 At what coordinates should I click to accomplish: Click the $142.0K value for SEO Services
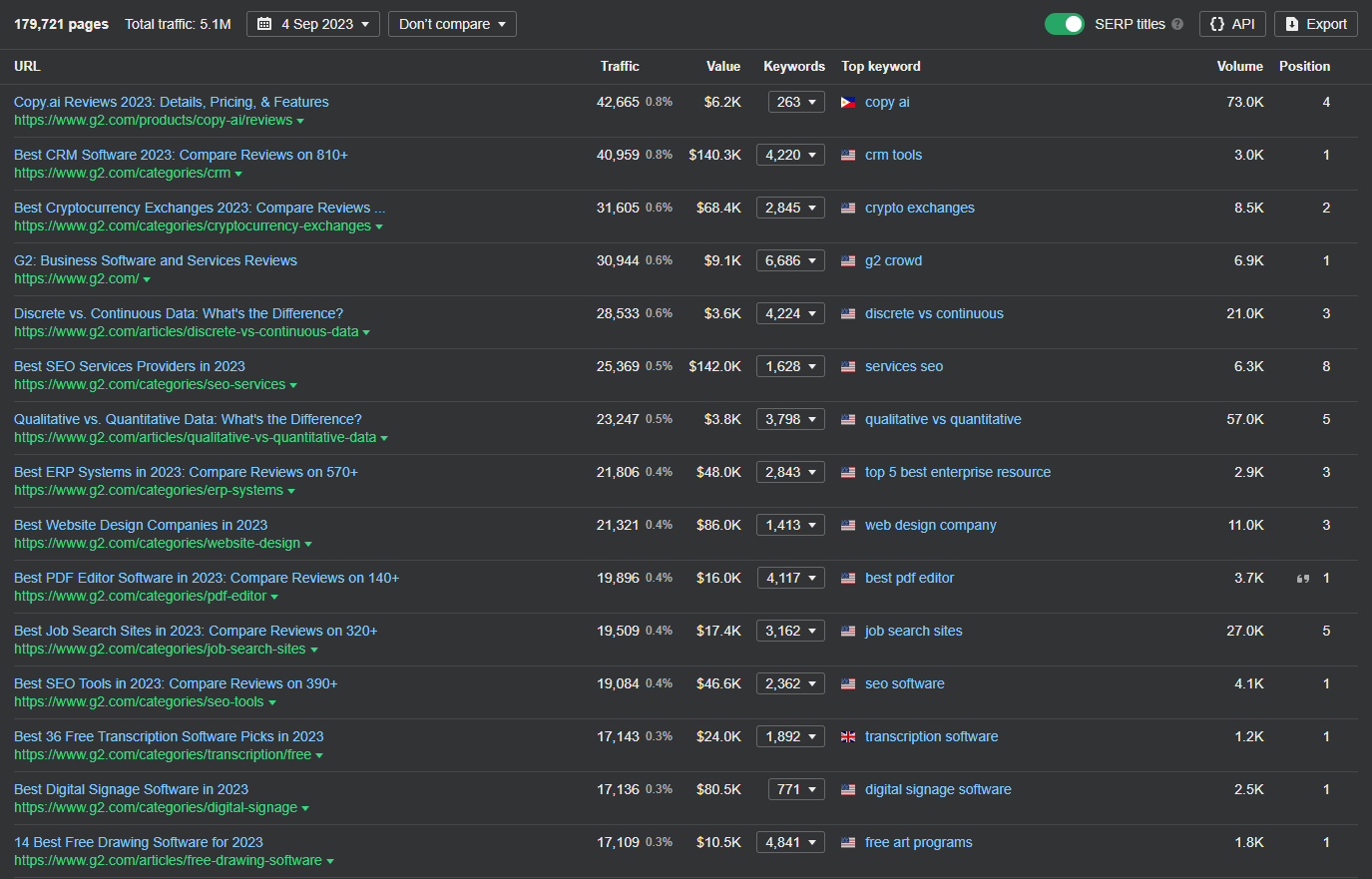(x=714, y=366)
